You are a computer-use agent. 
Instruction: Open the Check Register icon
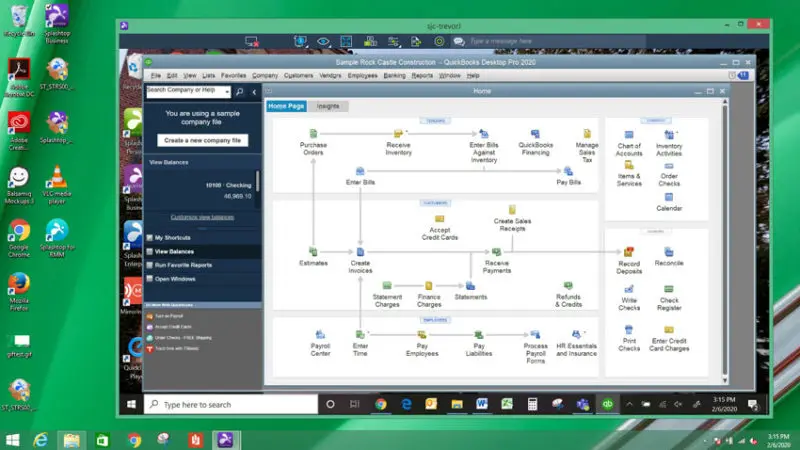(x=669, y=289)
